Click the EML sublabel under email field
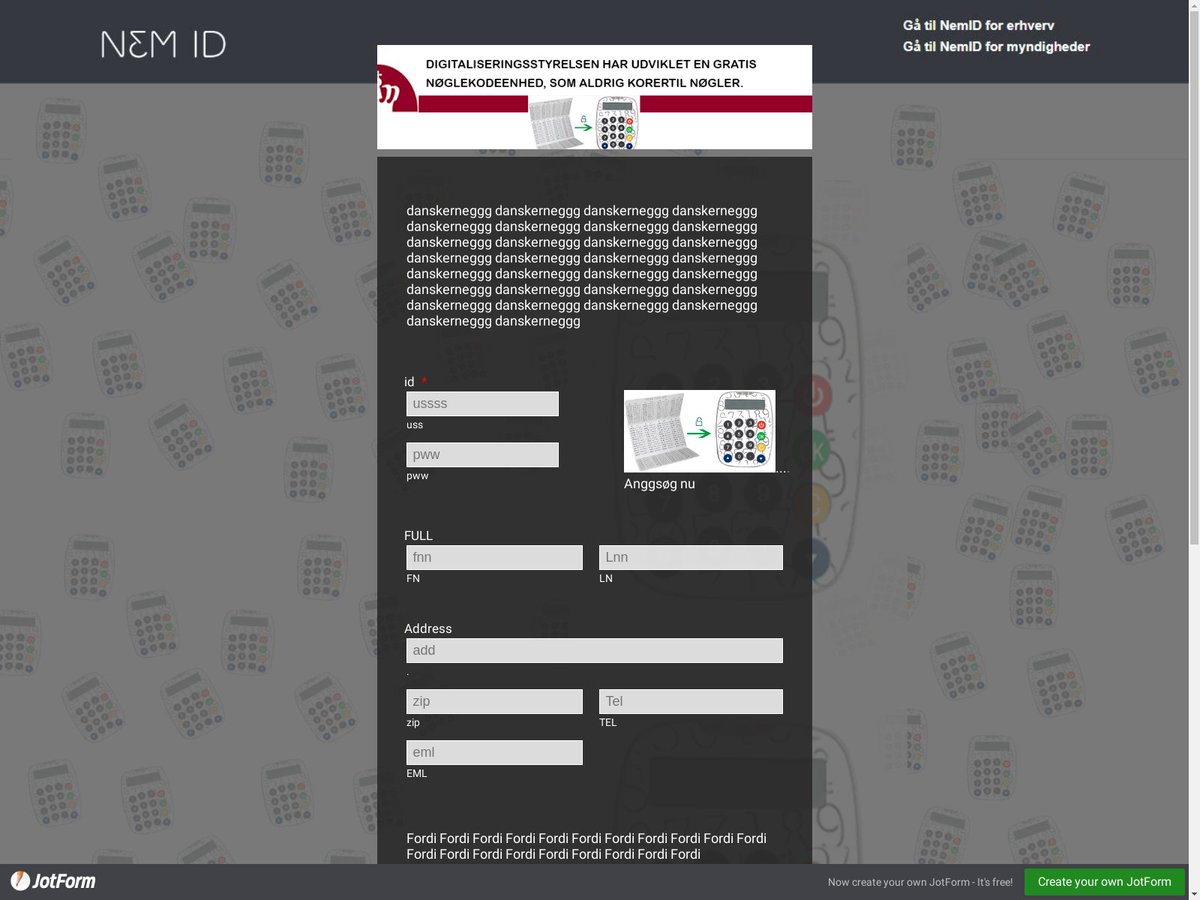Screen dimensions: 1200x900 coord(417,773)
